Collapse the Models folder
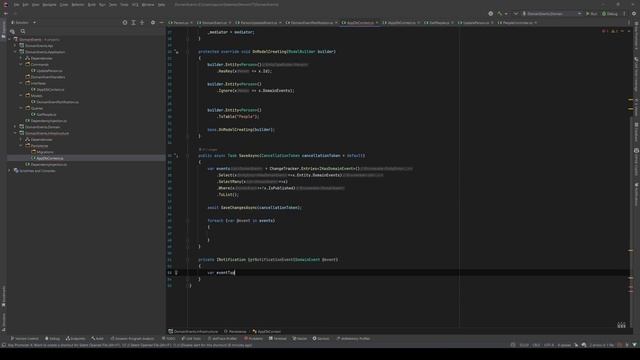This screenshot has height=360, width=640. point(21,96)
